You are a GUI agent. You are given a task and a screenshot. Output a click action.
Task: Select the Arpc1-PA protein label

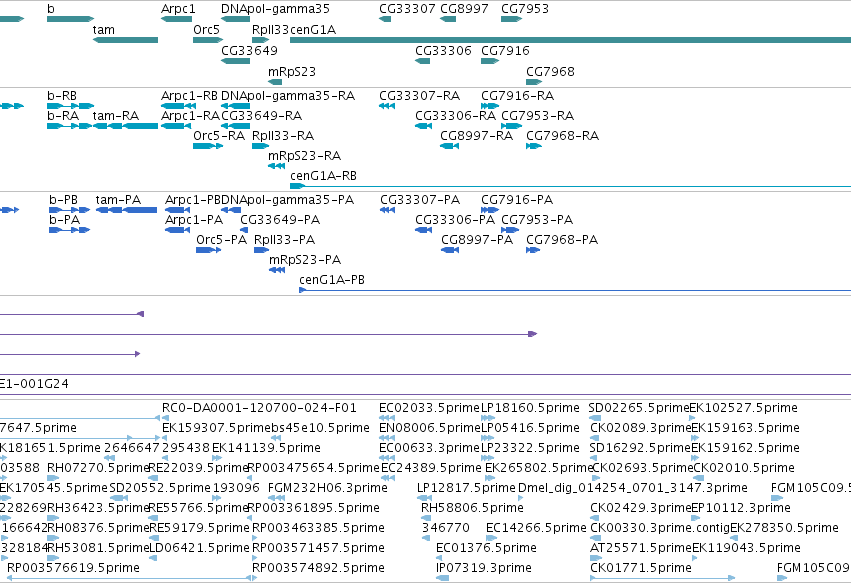coord(194,220)
